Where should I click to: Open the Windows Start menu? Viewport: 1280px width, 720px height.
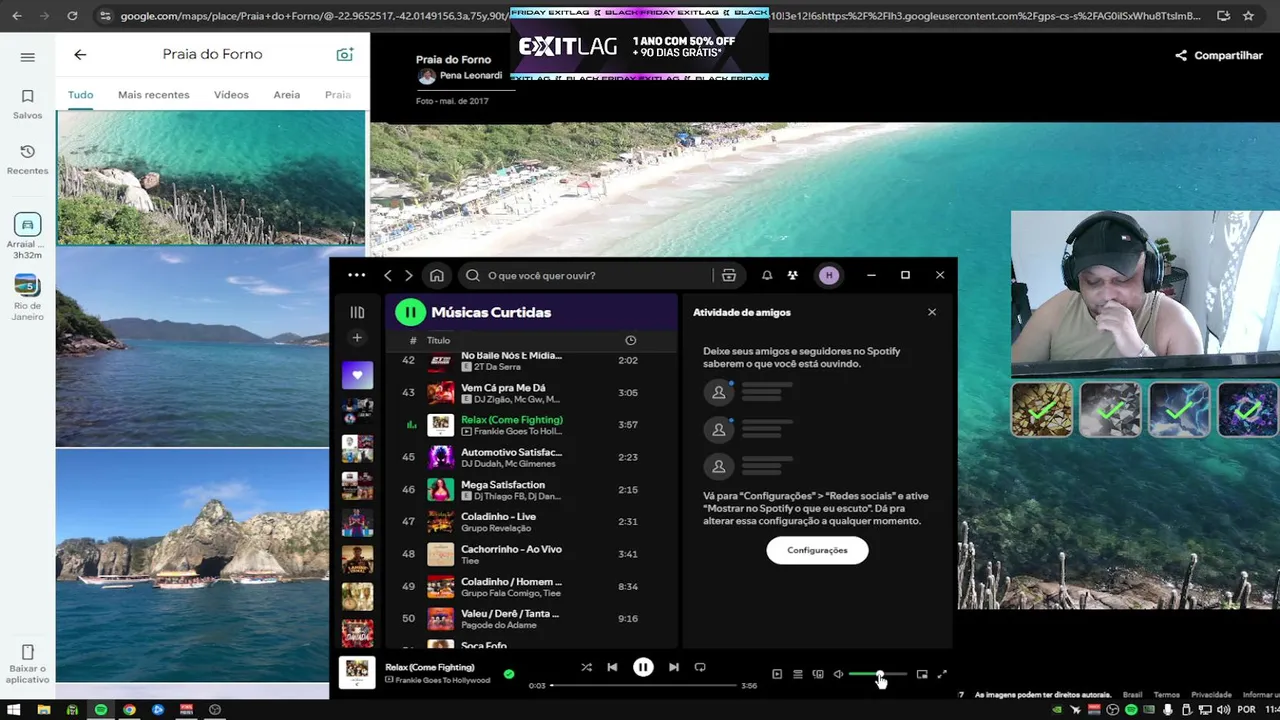pyautogui.click(x=15, y=709)
